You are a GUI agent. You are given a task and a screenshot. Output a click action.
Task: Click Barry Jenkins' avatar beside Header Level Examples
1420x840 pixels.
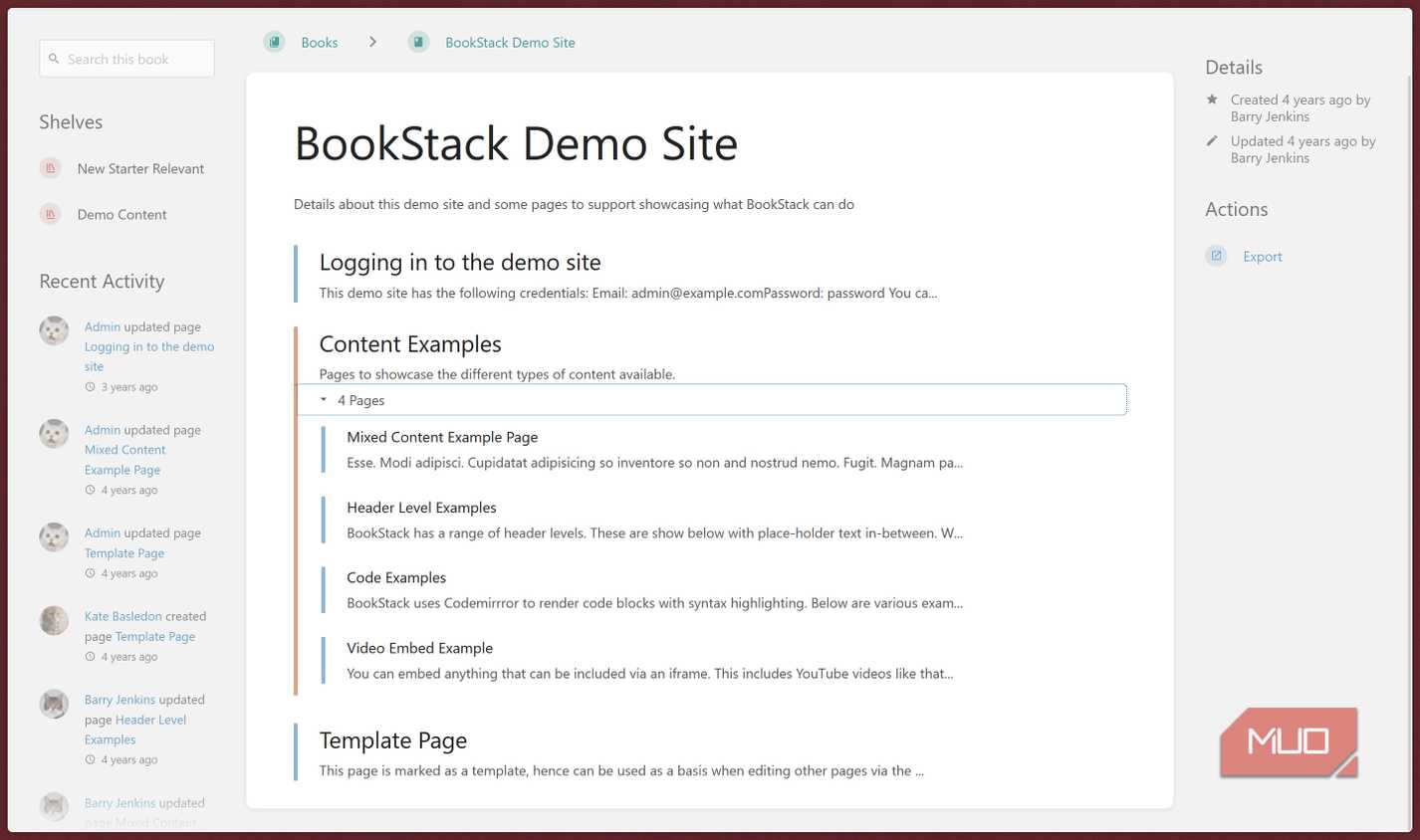tap(54, 704)
